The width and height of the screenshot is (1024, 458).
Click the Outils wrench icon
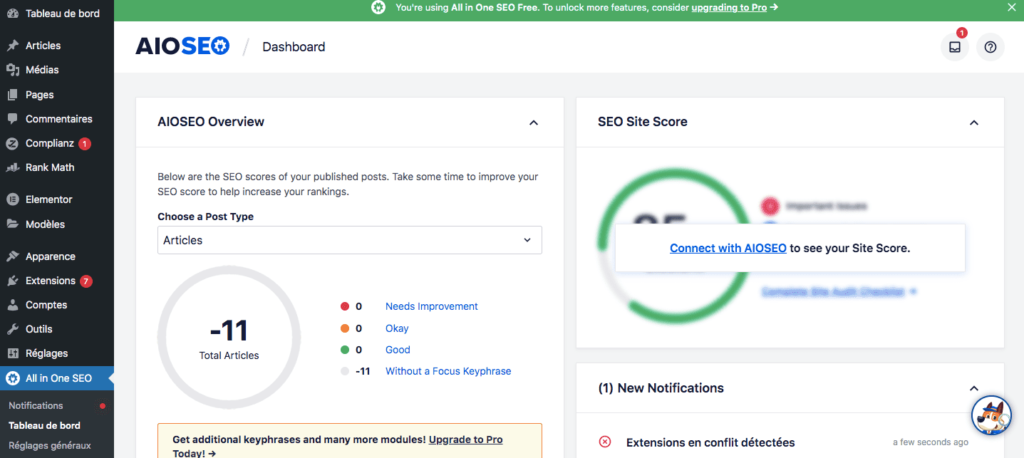pyautogui.click(x=12, y=329)
